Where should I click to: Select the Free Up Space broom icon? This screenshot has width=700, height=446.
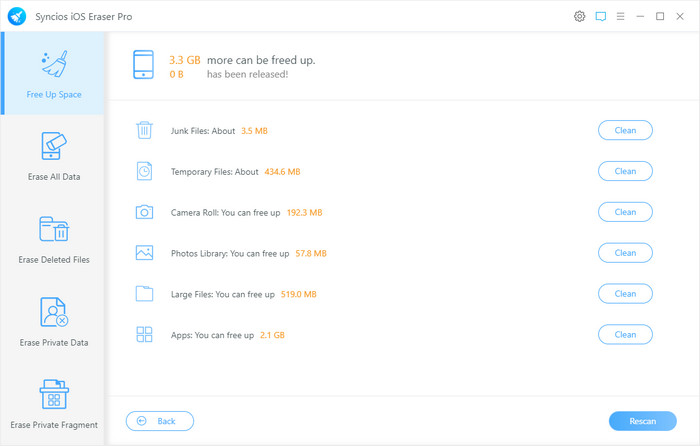point(54,64)
